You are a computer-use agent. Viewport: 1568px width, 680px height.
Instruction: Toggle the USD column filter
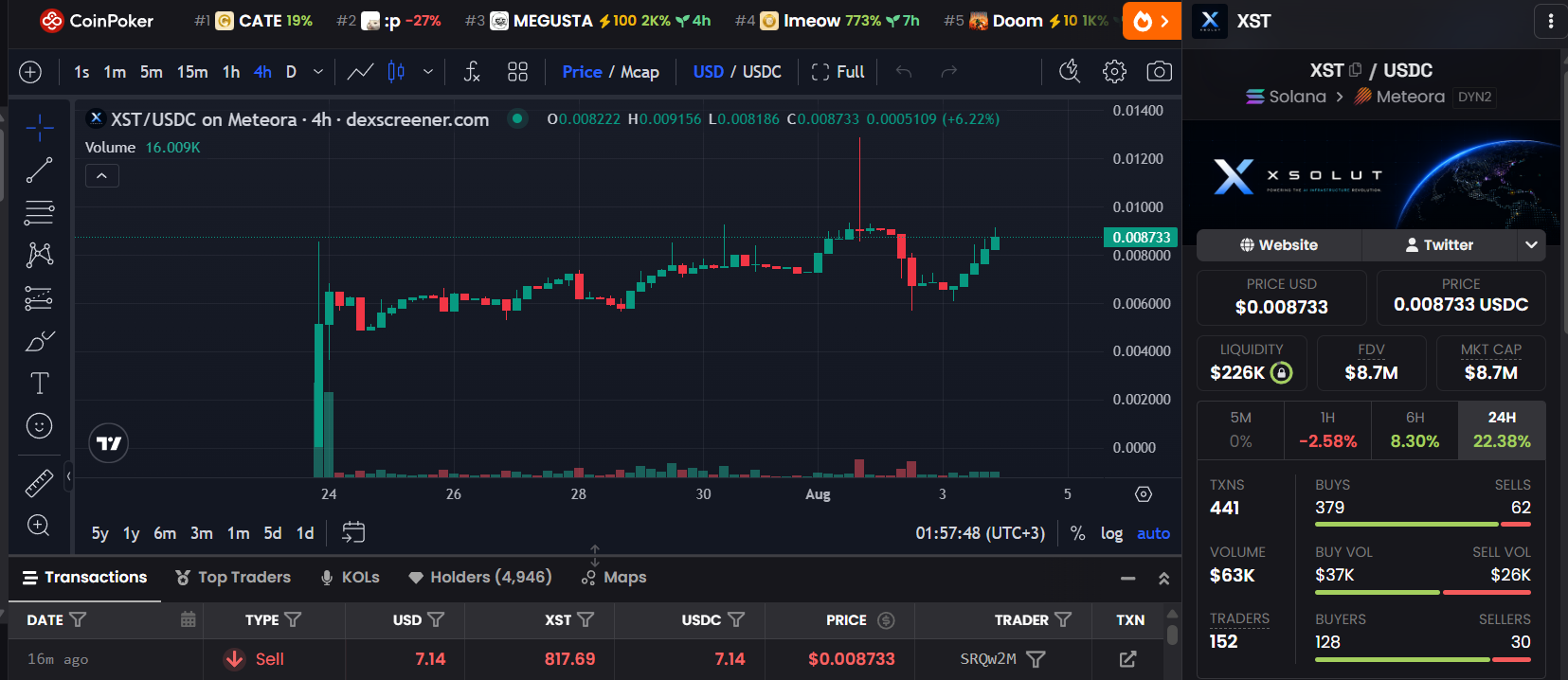point(436,619)
